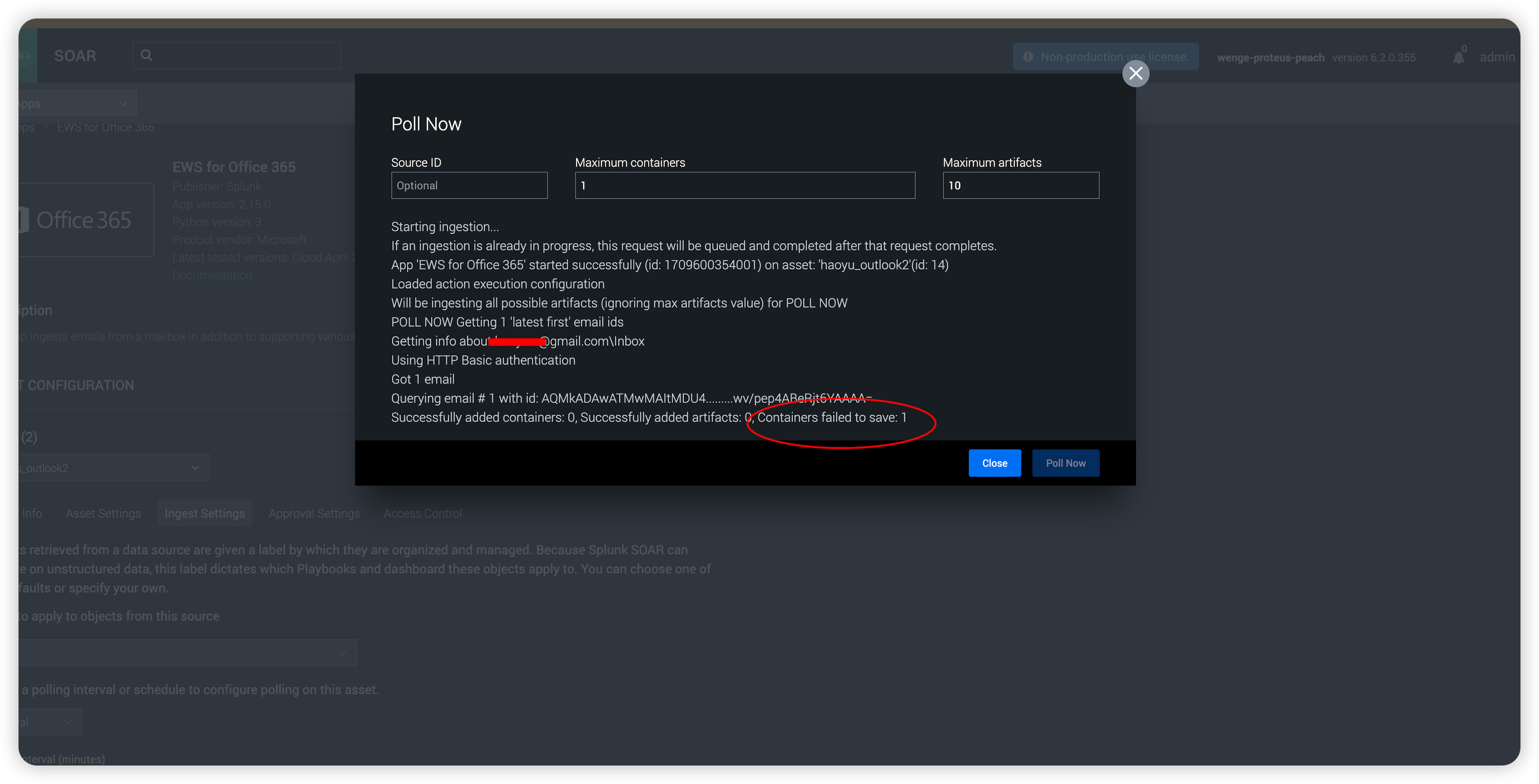Viewport: 1539px width, 784px height.
Task: Expand the label to apply dropdown
Action: point(188,652)
